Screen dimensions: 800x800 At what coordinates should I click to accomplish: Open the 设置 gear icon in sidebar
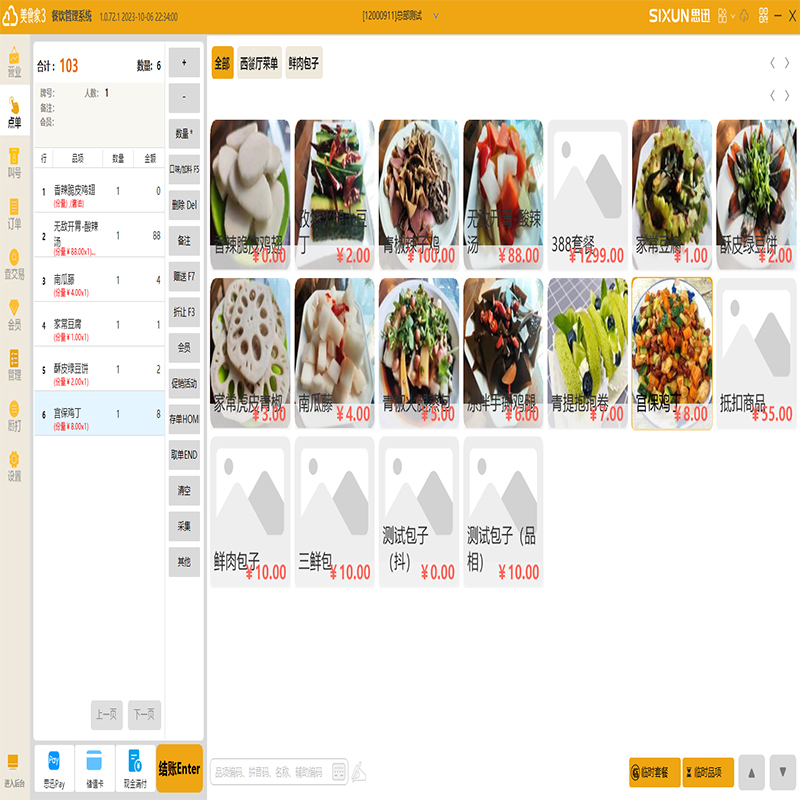(14, 465)
